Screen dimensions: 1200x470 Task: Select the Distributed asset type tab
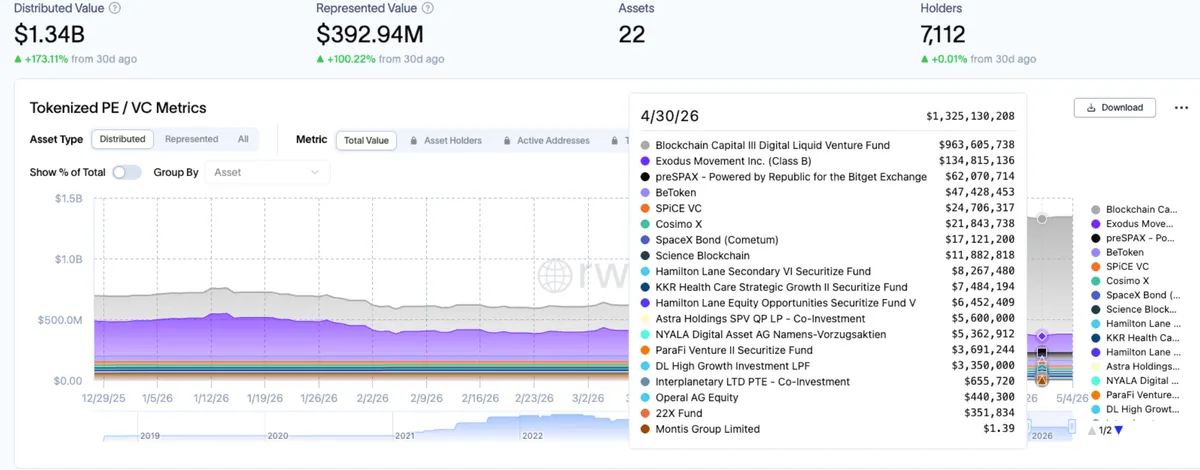(x=122, y=139)
